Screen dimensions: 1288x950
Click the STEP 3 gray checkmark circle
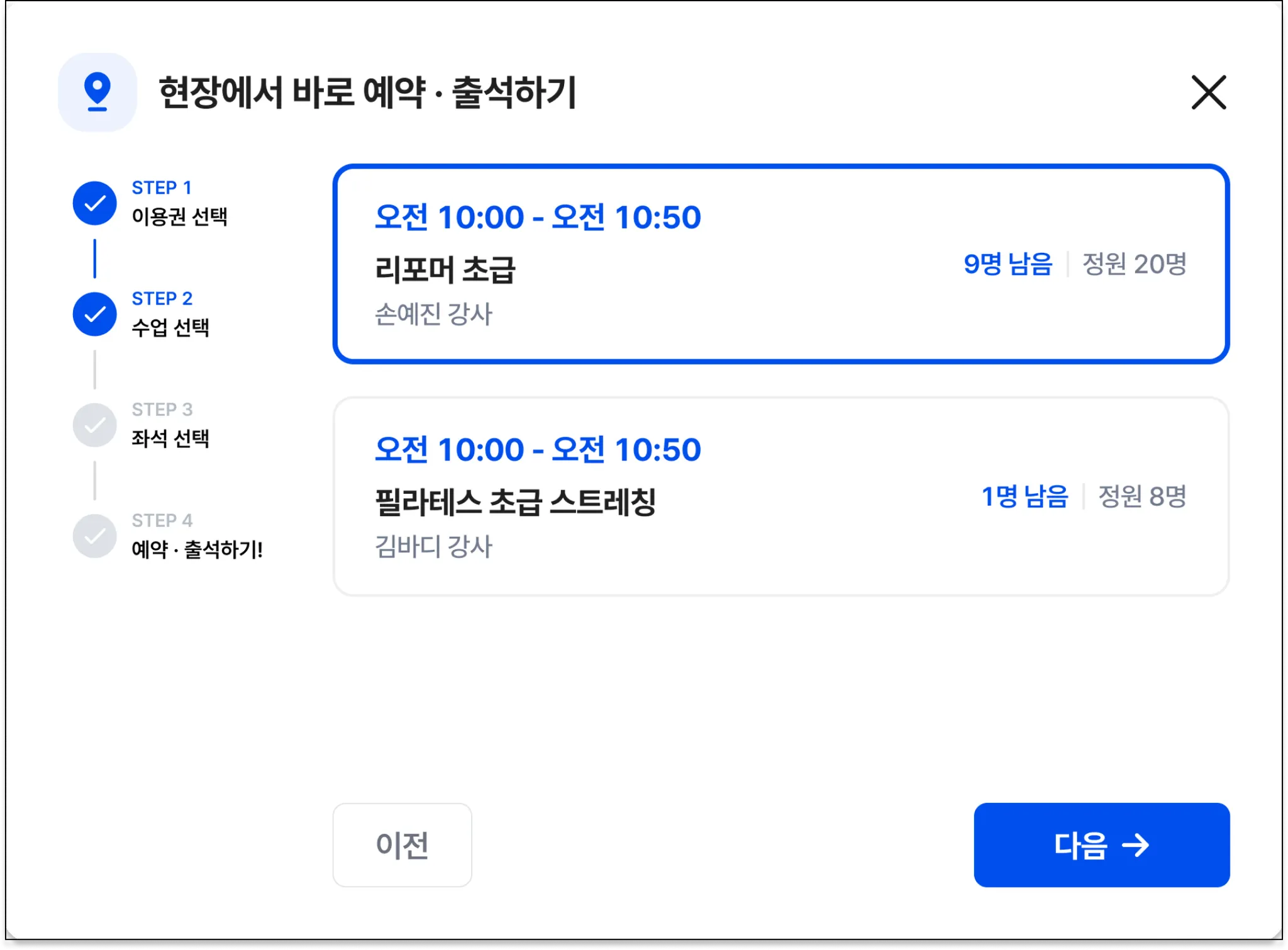point(94,425)
